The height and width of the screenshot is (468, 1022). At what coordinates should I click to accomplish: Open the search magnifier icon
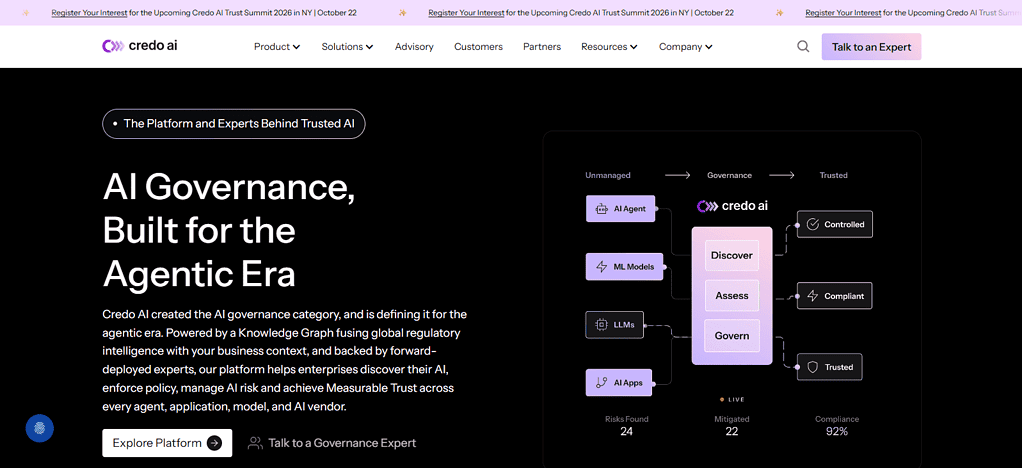pyautogui.click(x=803, y=46)
